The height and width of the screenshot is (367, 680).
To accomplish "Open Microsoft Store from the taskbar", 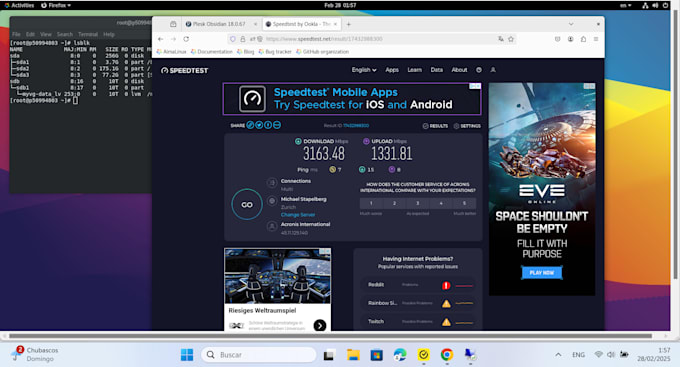I will coord(376,355).
